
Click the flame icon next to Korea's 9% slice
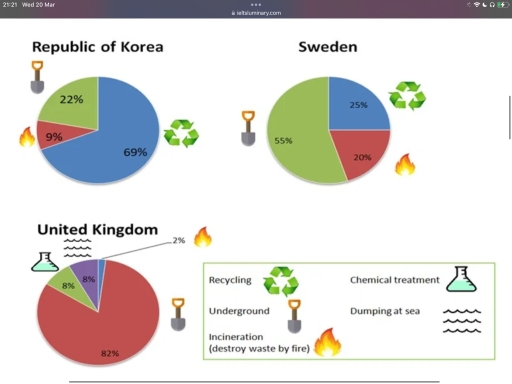27,137
